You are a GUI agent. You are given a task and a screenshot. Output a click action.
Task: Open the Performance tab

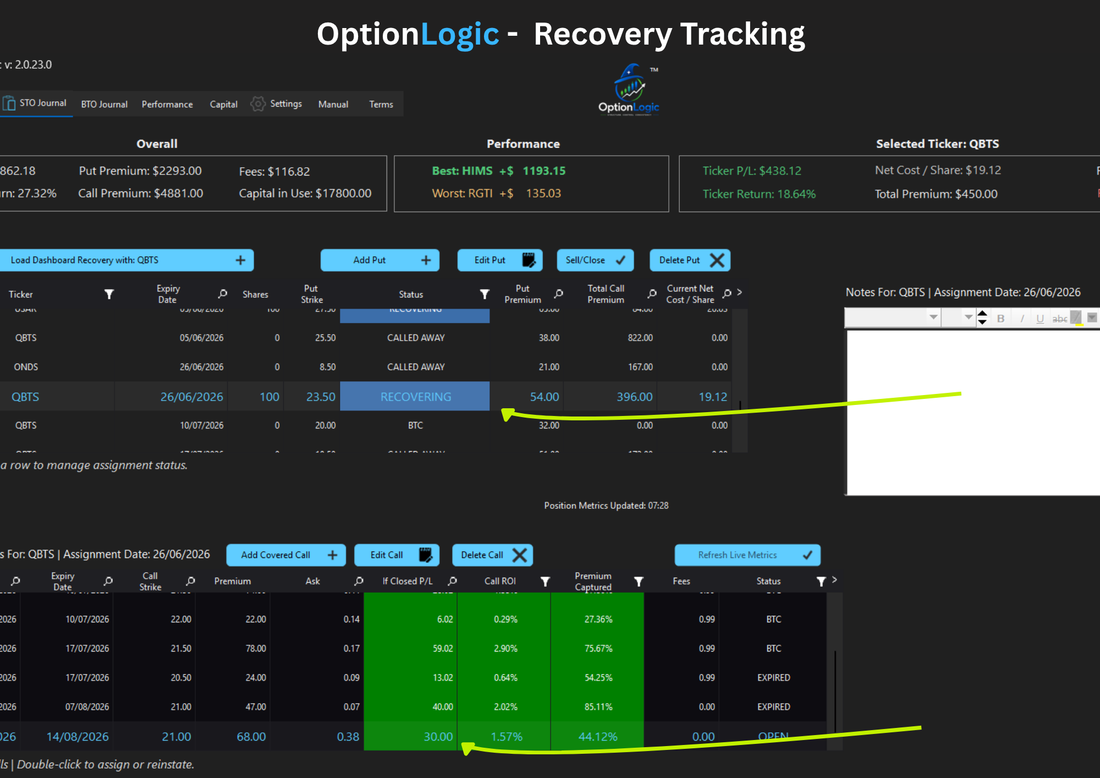click(x=167, y=104)
